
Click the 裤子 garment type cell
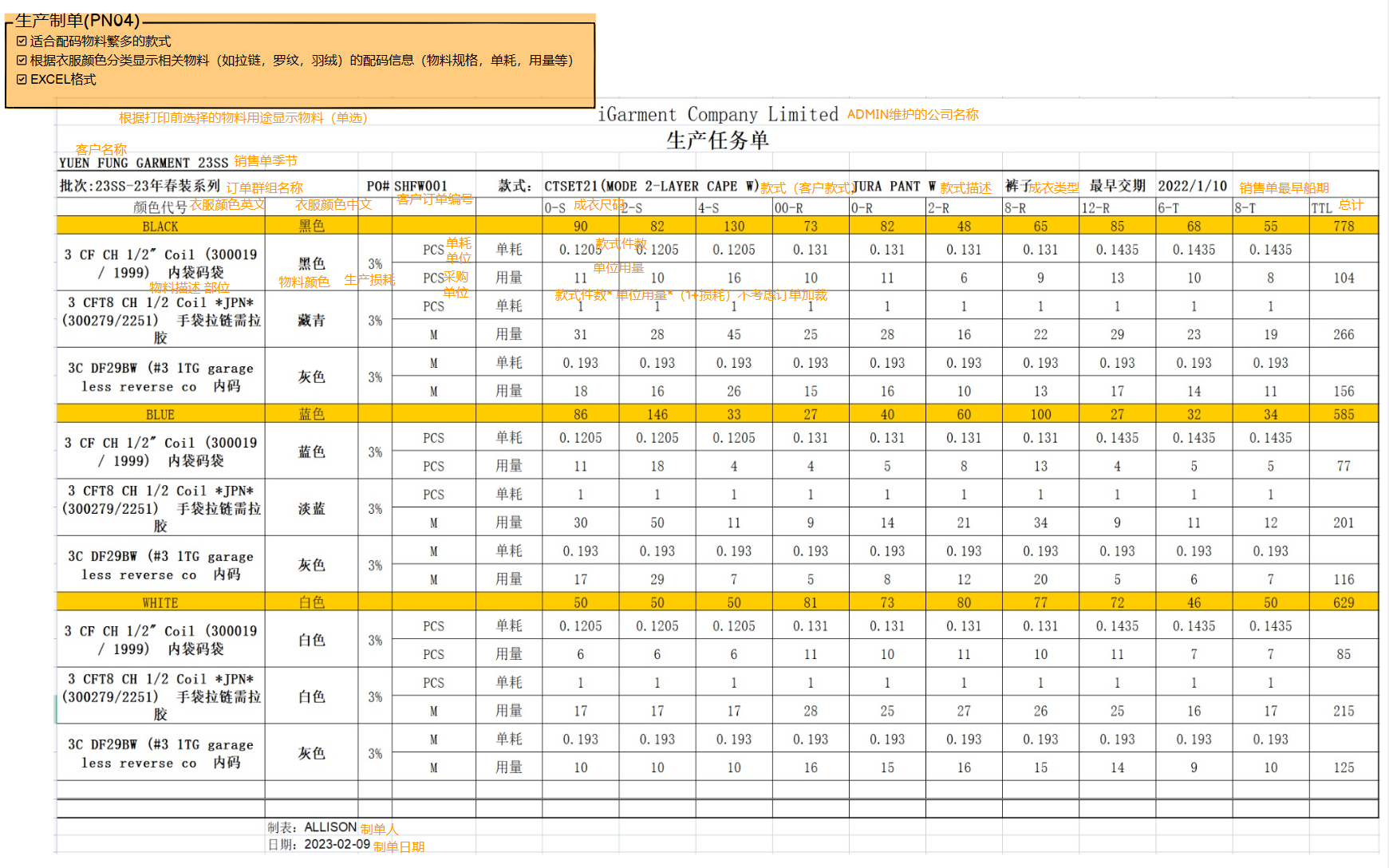point(1018,186)
